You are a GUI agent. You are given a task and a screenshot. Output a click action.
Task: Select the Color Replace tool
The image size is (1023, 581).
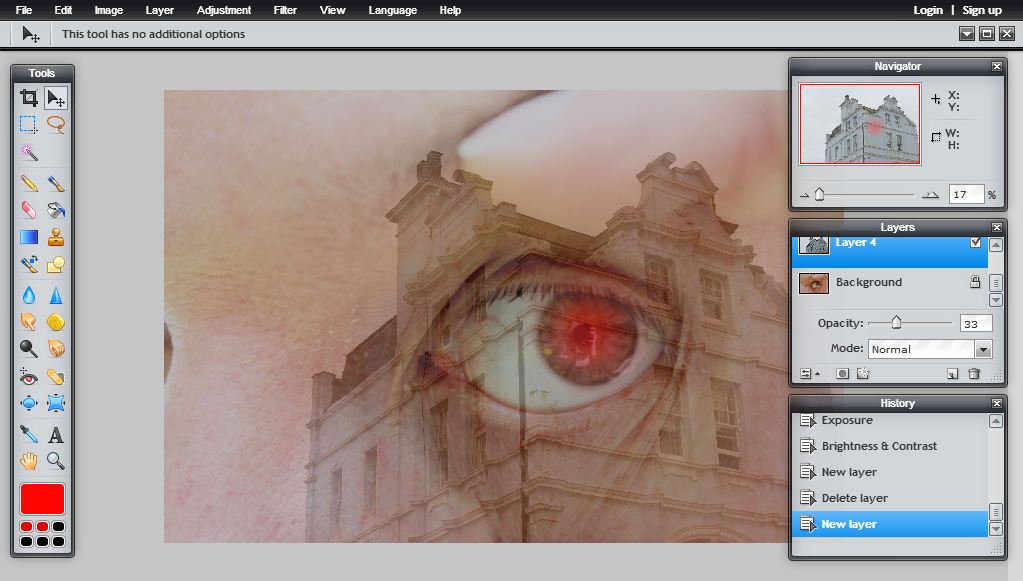[x=29, y=264]
